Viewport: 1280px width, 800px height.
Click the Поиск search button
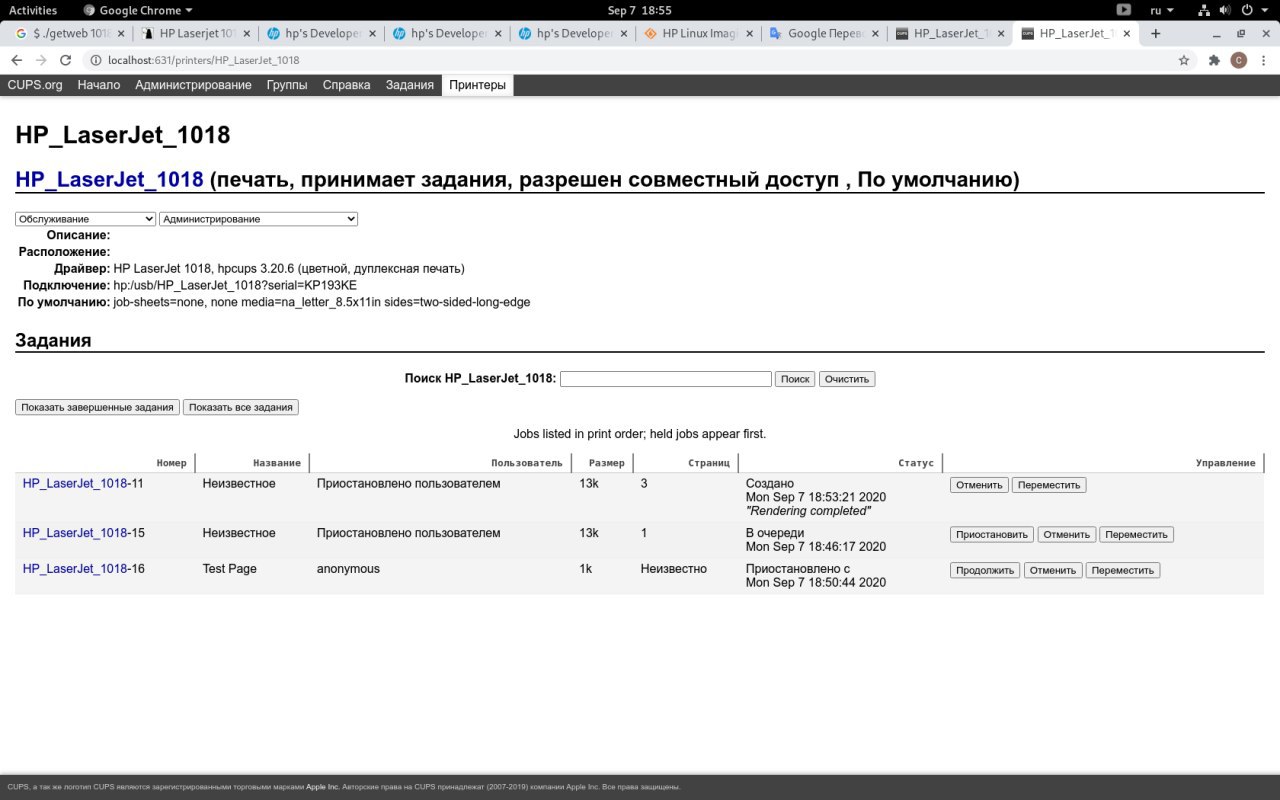[795, 379]
